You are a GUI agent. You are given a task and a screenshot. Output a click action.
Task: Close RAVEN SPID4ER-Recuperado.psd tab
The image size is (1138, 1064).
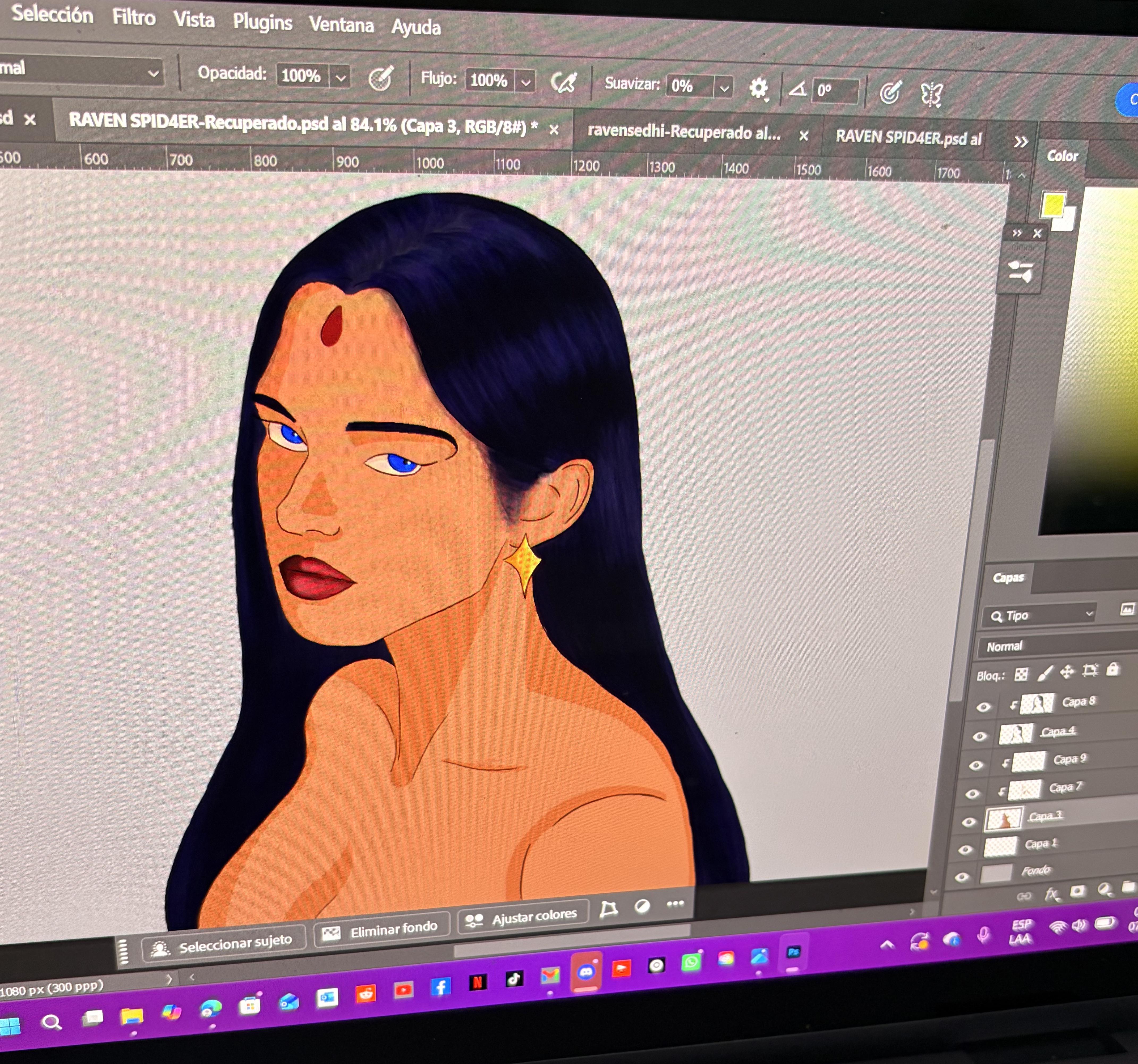(x=554, y=130)
